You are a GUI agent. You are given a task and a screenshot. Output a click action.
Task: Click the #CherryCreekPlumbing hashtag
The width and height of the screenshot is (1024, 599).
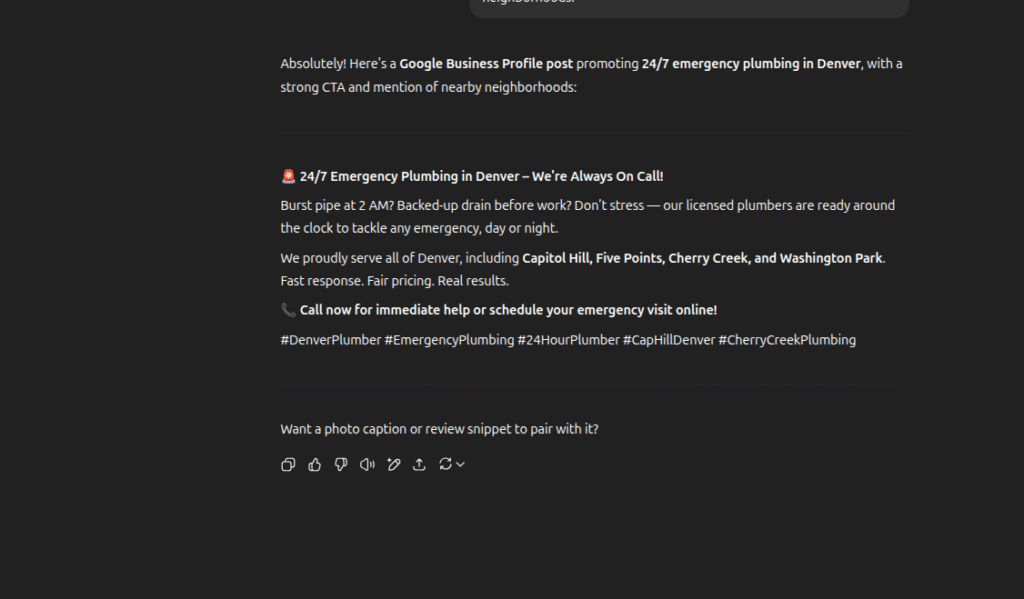click(787, 340)
